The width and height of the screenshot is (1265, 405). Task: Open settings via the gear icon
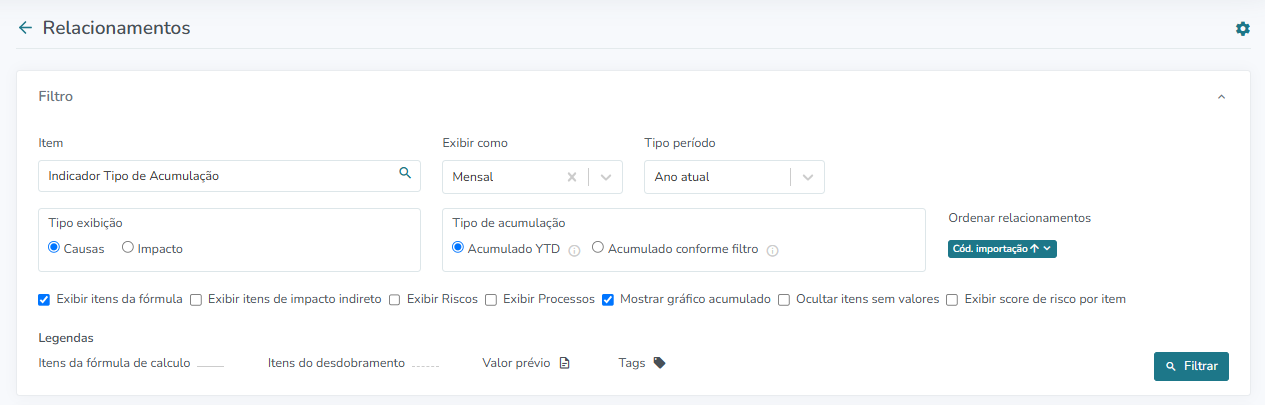pyautogui.click(x=1243, y=29)
